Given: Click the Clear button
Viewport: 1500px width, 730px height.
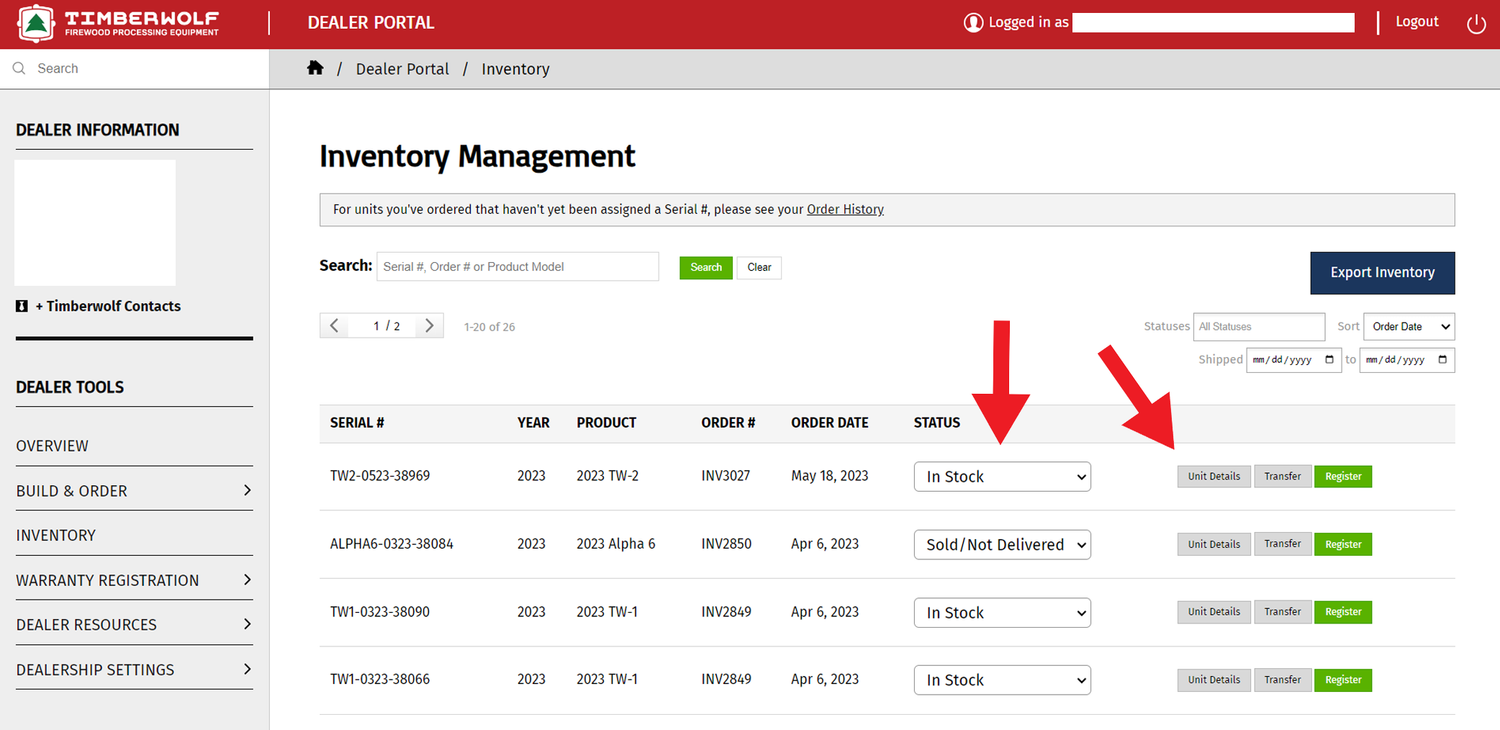Looking at the screenshot, I should pos(759,267).
